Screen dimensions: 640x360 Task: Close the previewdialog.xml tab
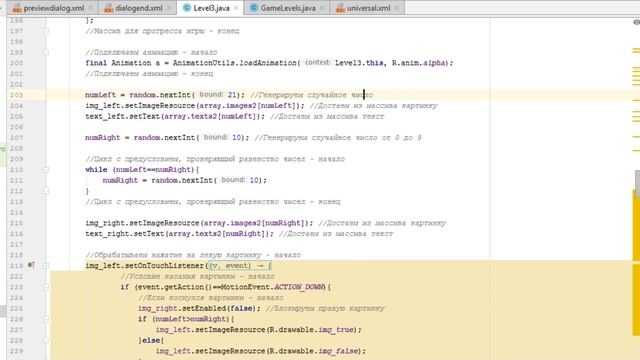[x=91, y=8]
